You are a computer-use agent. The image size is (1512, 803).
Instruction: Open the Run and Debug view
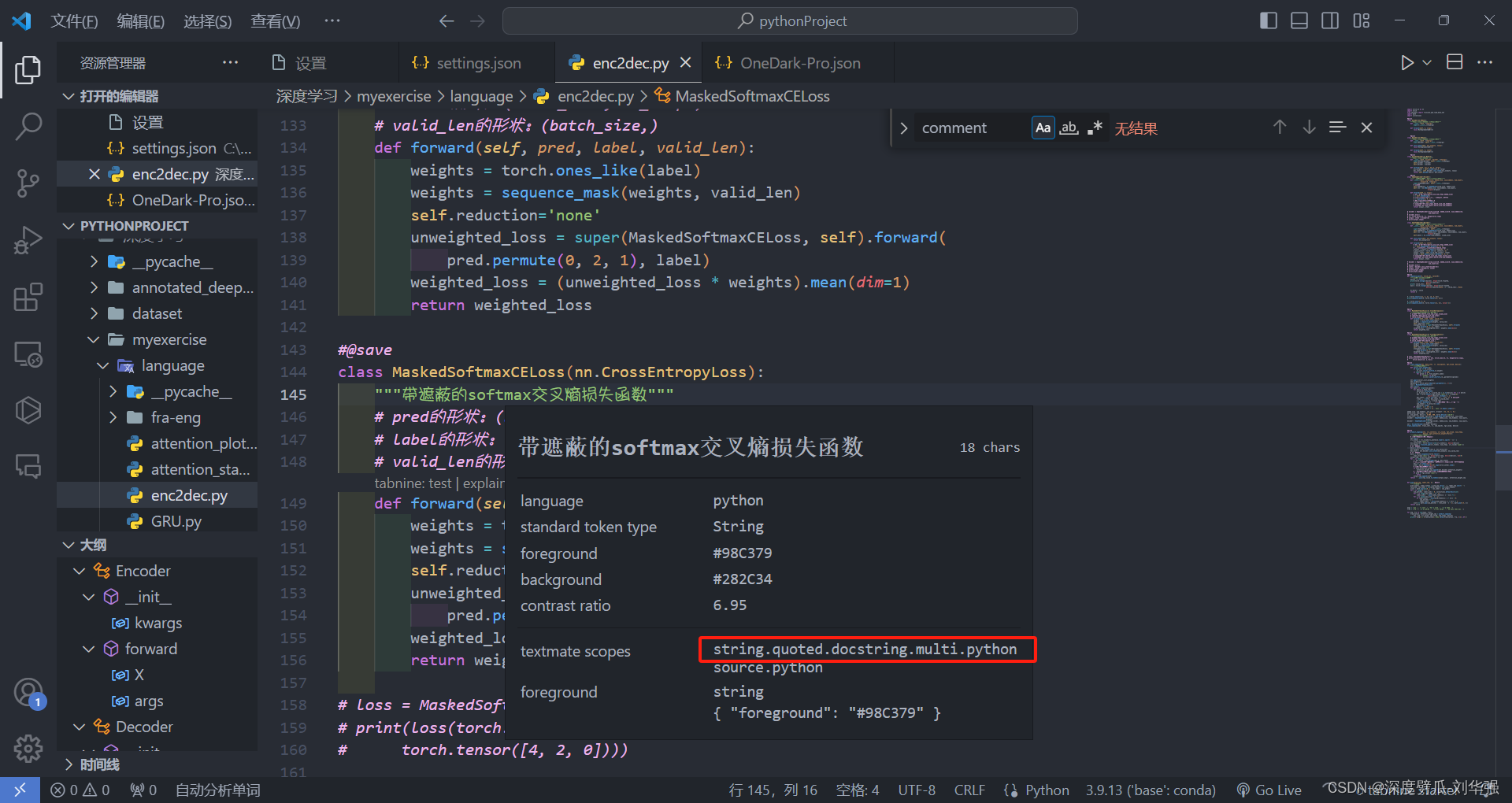point(28,239)
